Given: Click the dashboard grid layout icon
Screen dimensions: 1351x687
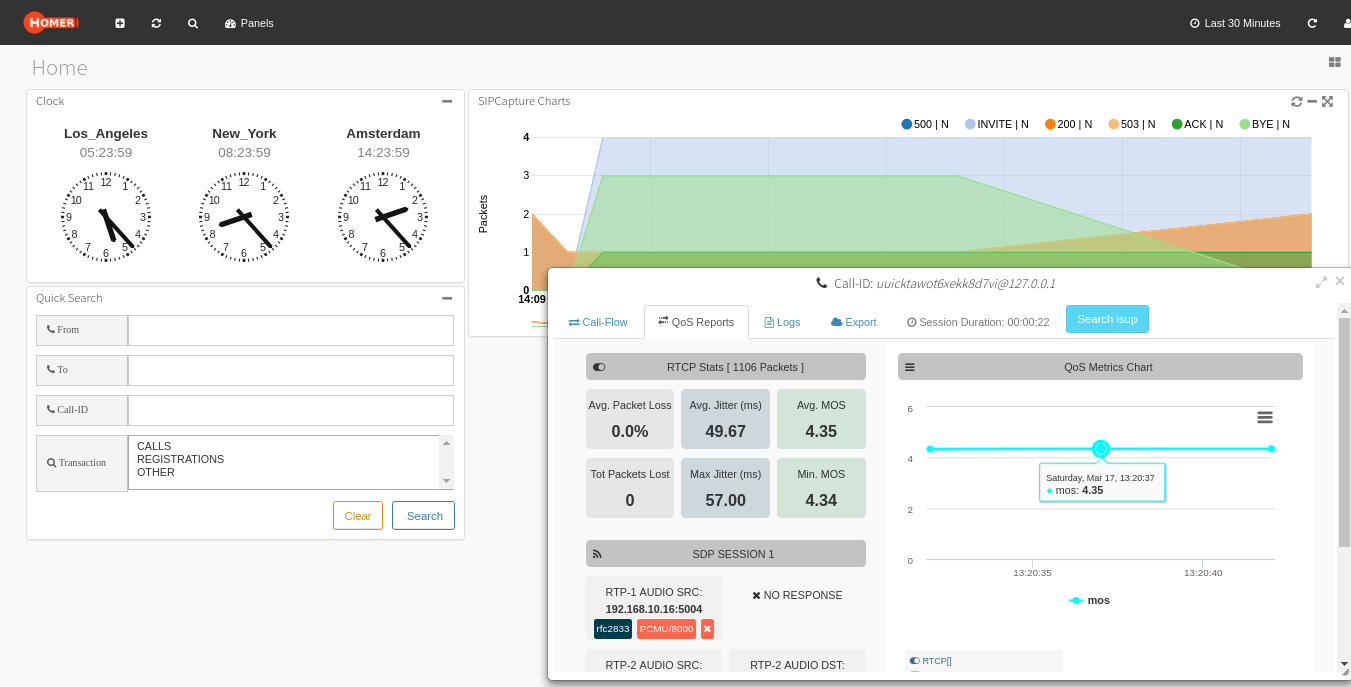Looking at the screenshot, I should coord(1334,62).
